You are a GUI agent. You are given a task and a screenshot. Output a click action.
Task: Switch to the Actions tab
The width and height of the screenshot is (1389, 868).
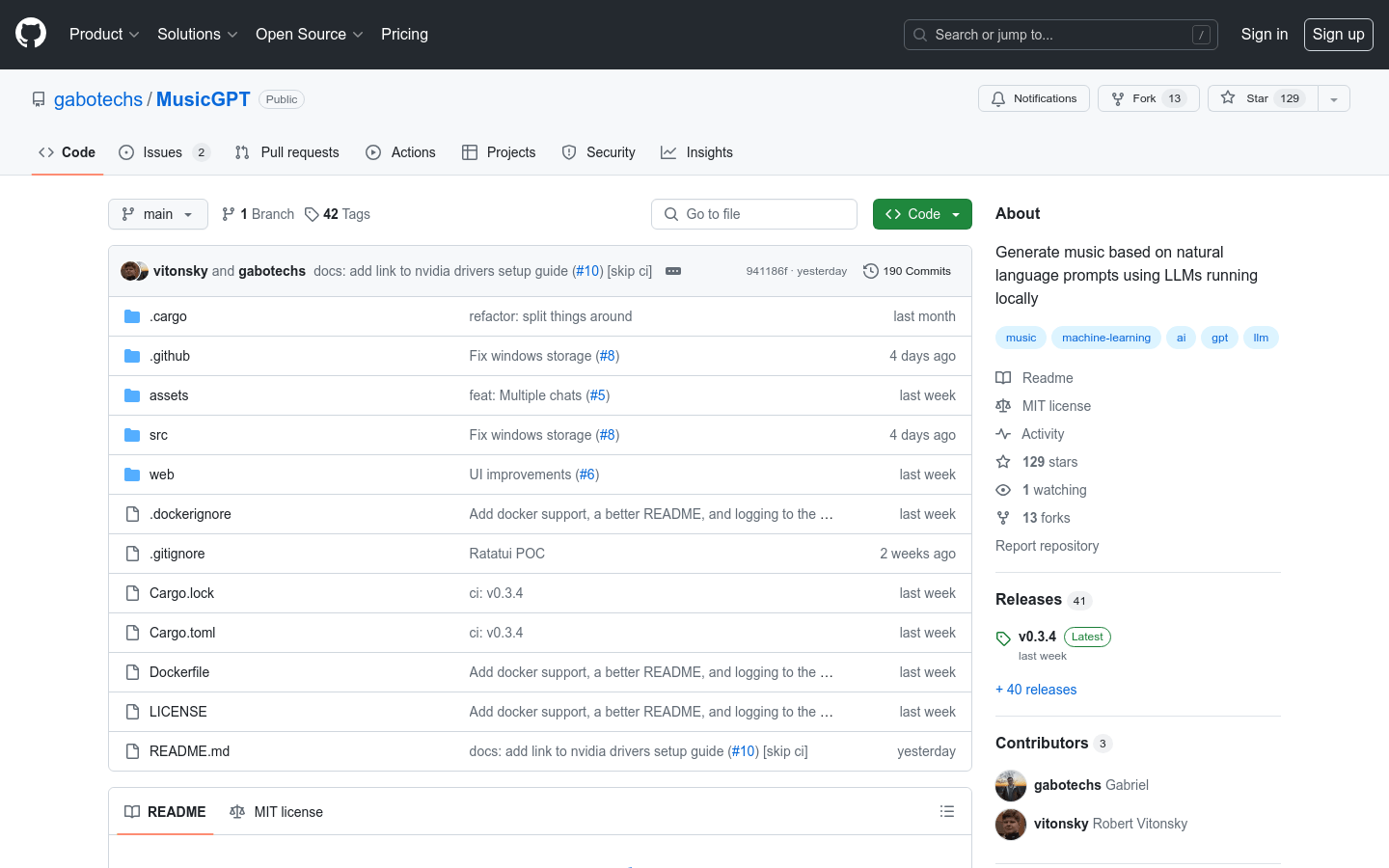401,152
